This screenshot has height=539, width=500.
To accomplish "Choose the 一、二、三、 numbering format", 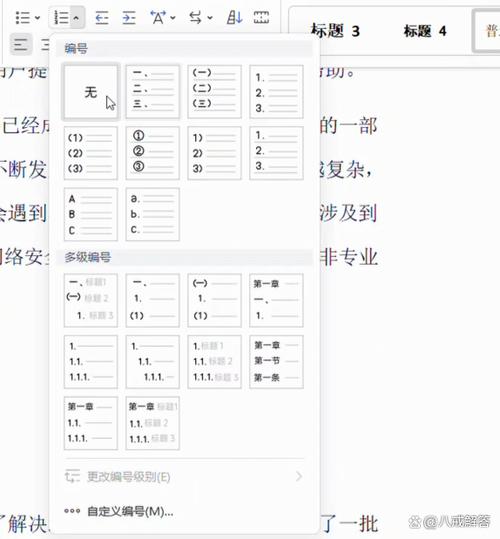I will [153, 92].
